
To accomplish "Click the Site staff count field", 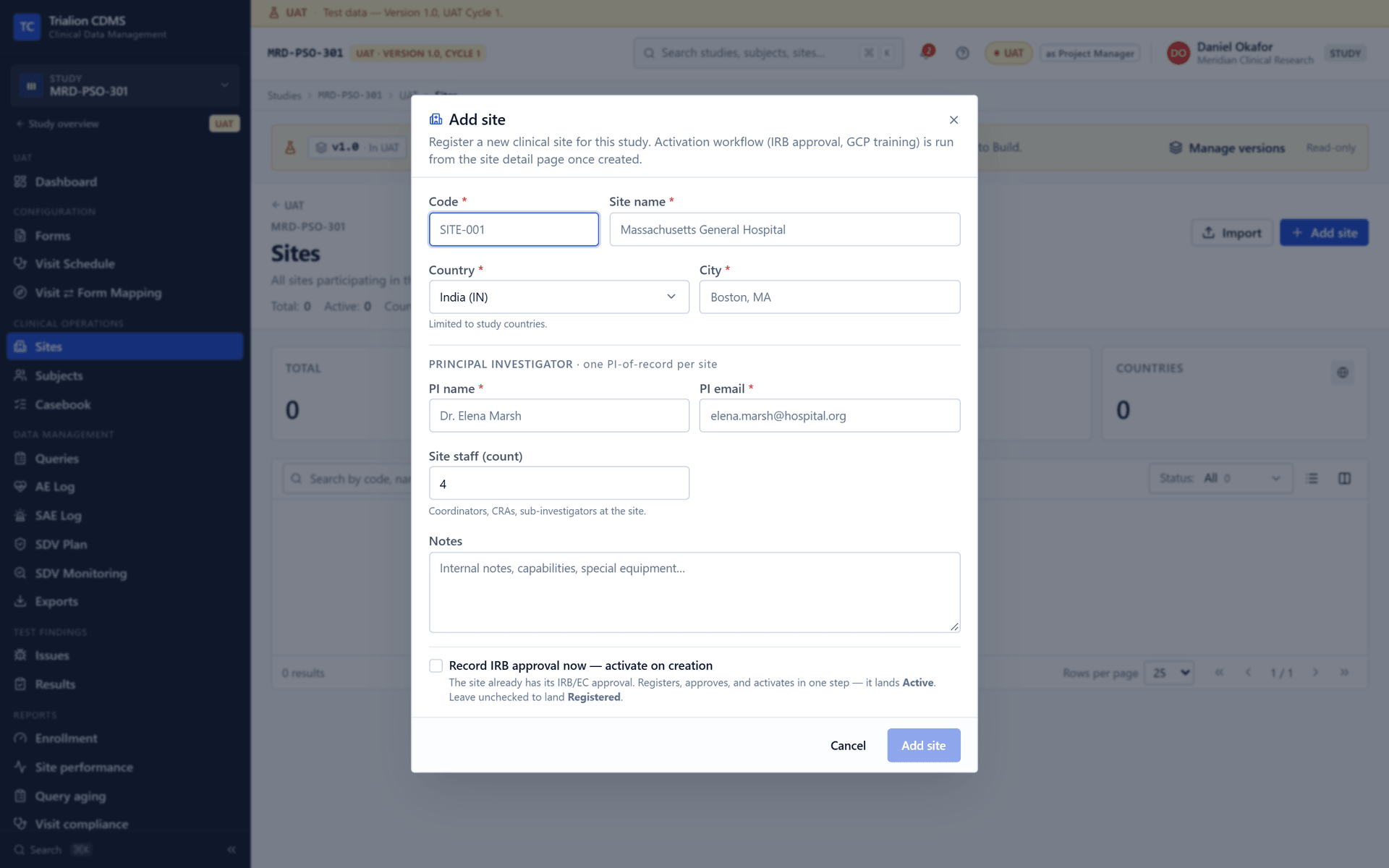I will 558,483.
